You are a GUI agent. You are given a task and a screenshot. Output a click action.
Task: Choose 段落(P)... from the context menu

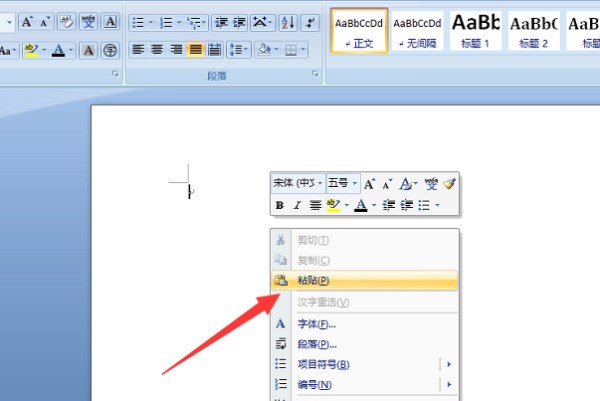click(364, 344)
